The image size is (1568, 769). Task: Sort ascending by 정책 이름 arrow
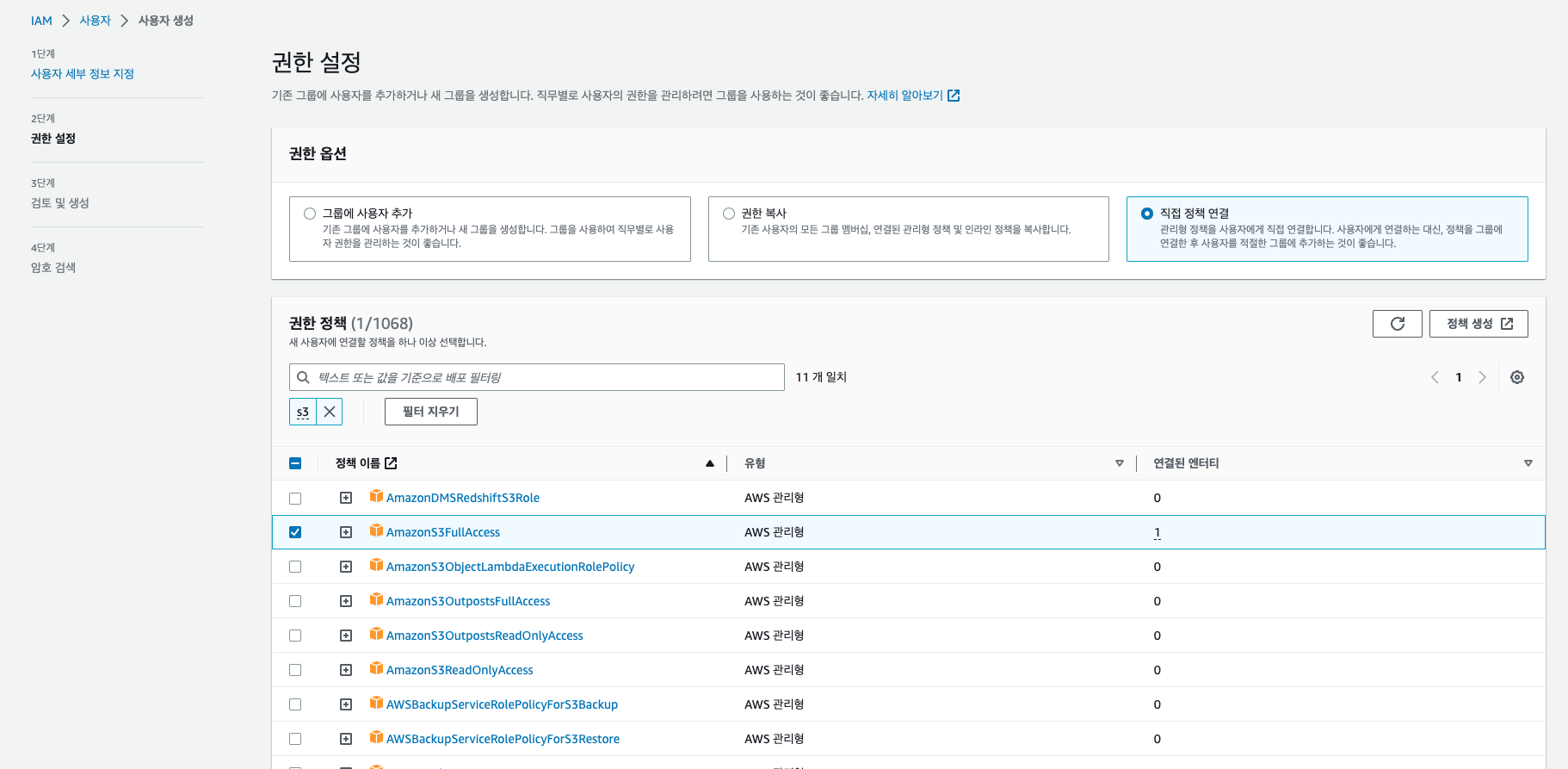710,463
